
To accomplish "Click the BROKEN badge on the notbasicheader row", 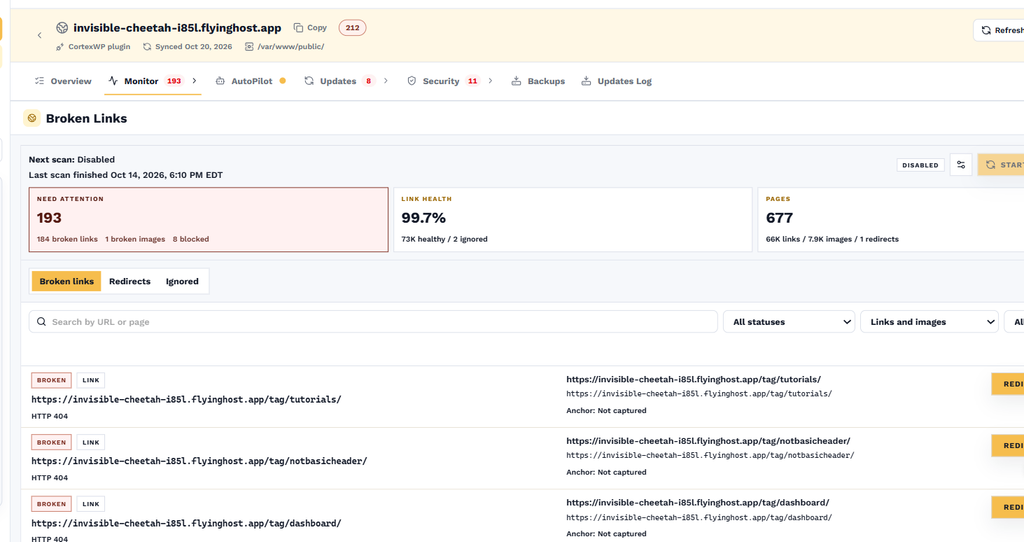I will pyautogui.click(x=51, y=442).
